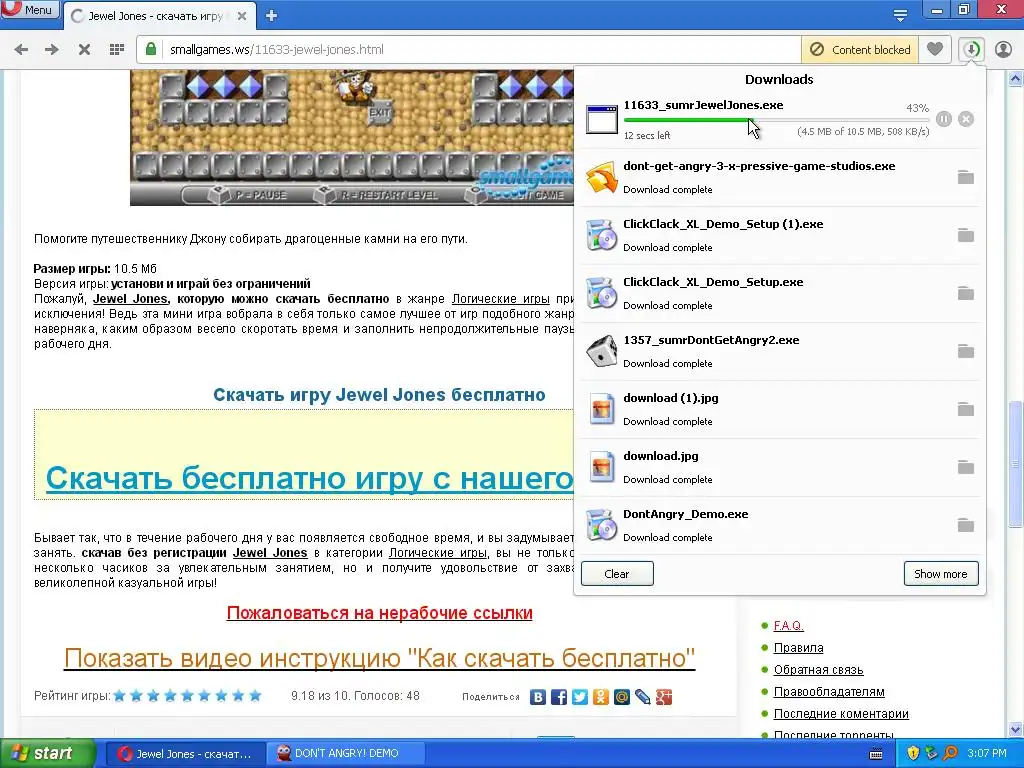This screenshot has height=768, width=1024.
Task: Share page on Facebook icon
Action: pos(559,697)
